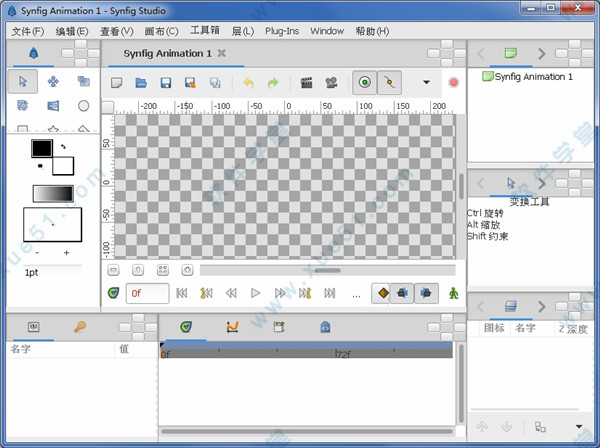Toggle snap to guide/bone button
The width and height of the screenshot is (600, 448).
(390, 82)
